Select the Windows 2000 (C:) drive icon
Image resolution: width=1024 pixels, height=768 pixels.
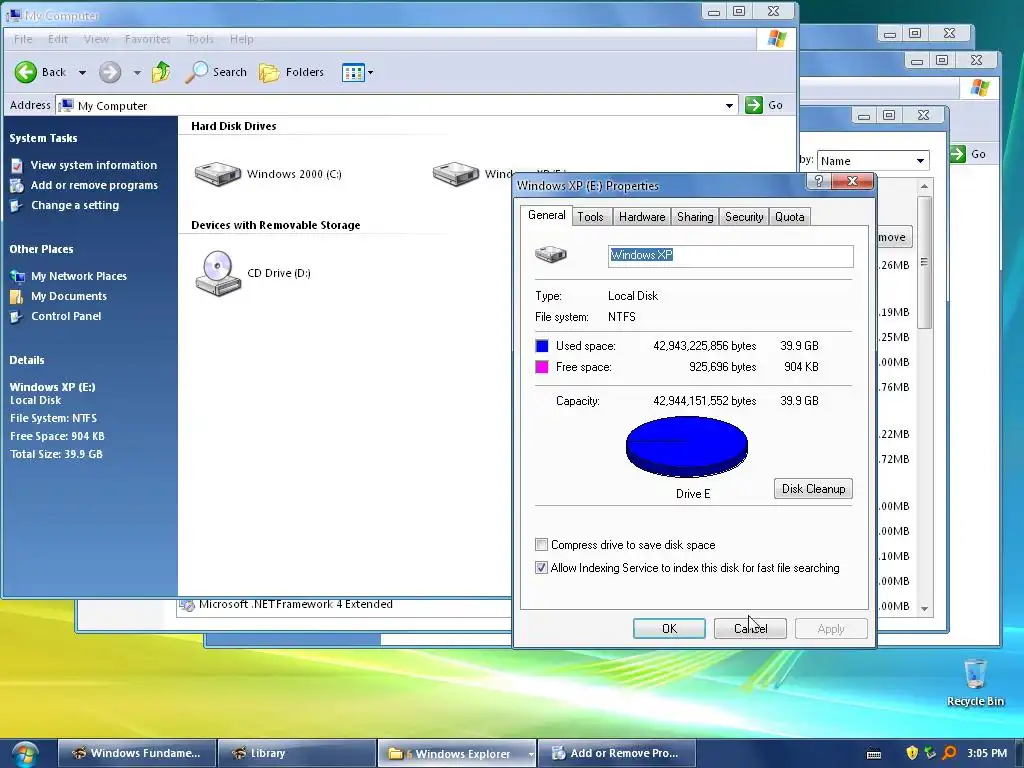coord(217,174)
